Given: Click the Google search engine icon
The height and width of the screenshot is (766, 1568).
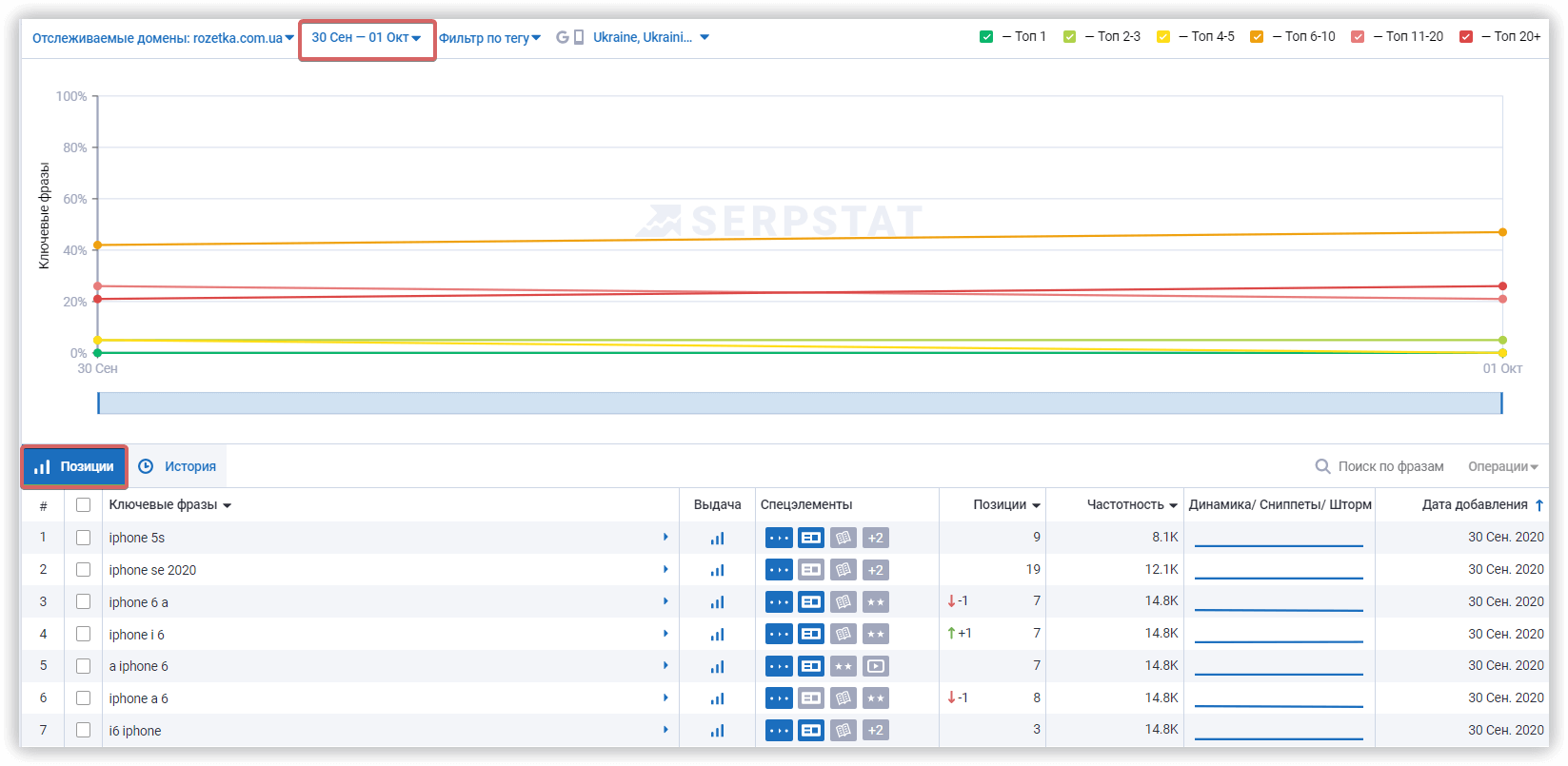Looking at the screenshot, I should pos(562,37).
